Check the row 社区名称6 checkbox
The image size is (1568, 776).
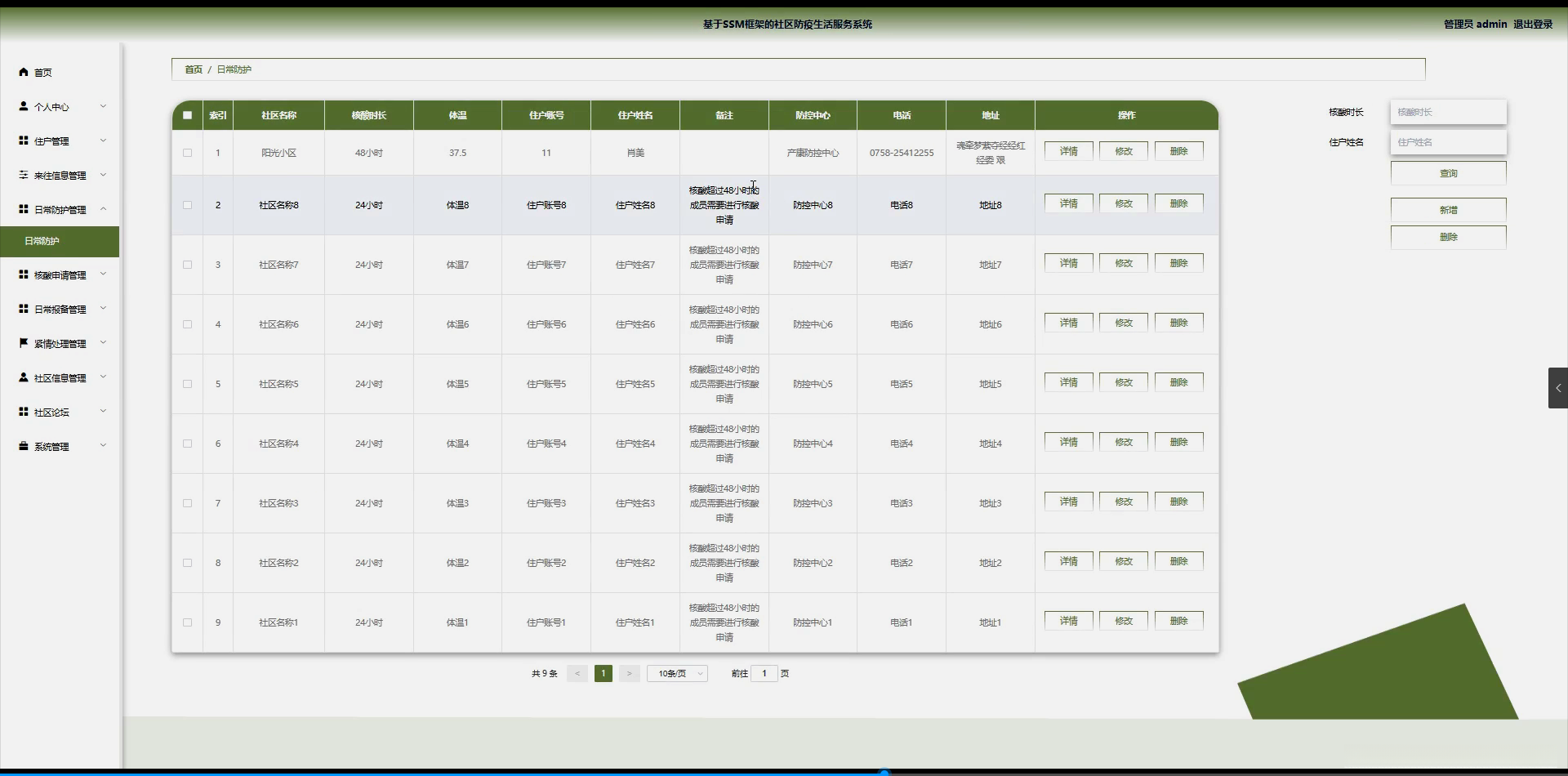coord(187,324)
